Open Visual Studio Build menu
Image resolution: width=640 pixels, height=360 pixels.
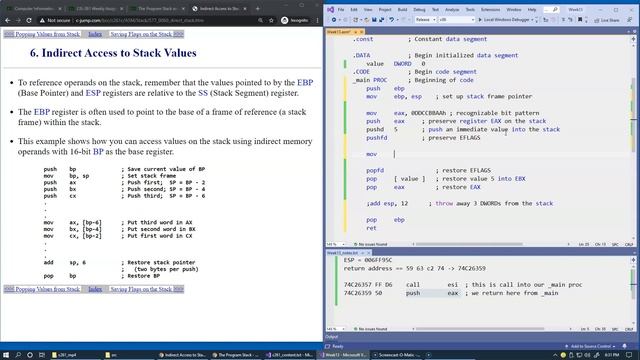pos(402,9)
